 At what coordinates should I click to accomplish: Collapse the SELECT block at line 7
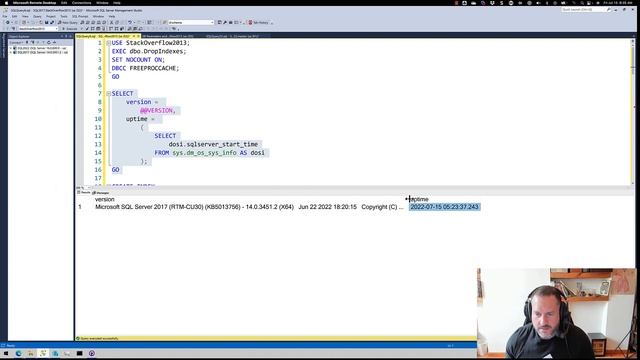click(109, 93)
